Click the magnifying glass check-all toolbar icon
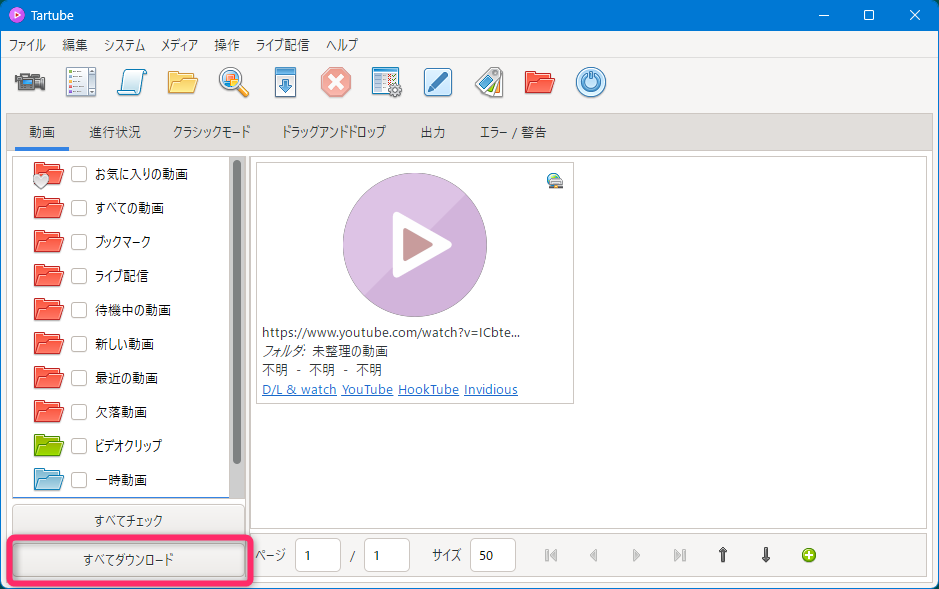The width and height of the screenshot is (939, 589). point(234,82)
